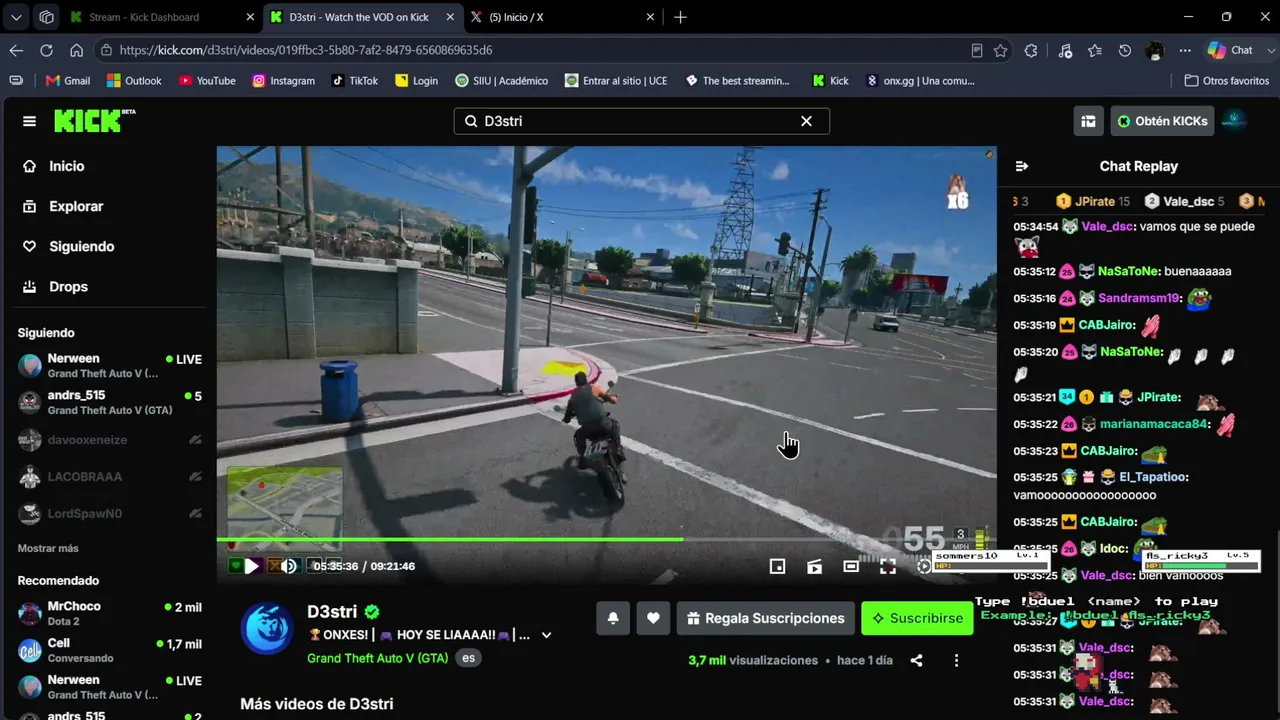The height and width of the screenshot is (720, 1280).
Task: Click the search box containing D3stri
Action: click(x=641, y=121)
